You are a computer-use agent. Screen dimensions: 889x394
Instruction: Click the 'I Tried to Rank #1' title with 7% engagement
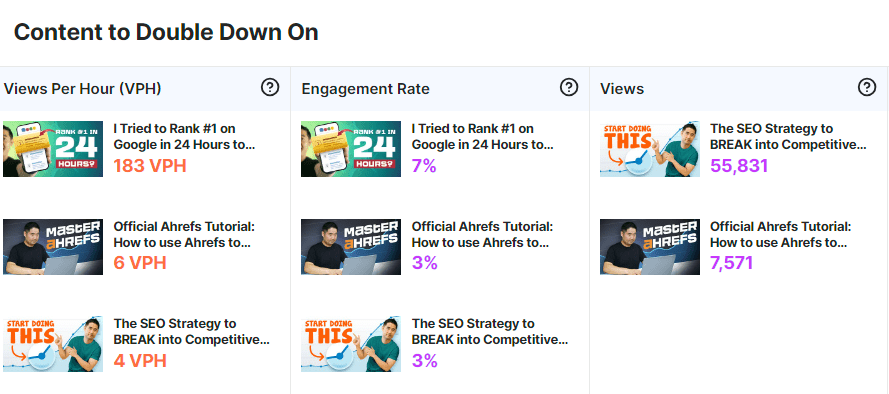tap(482, 137)
